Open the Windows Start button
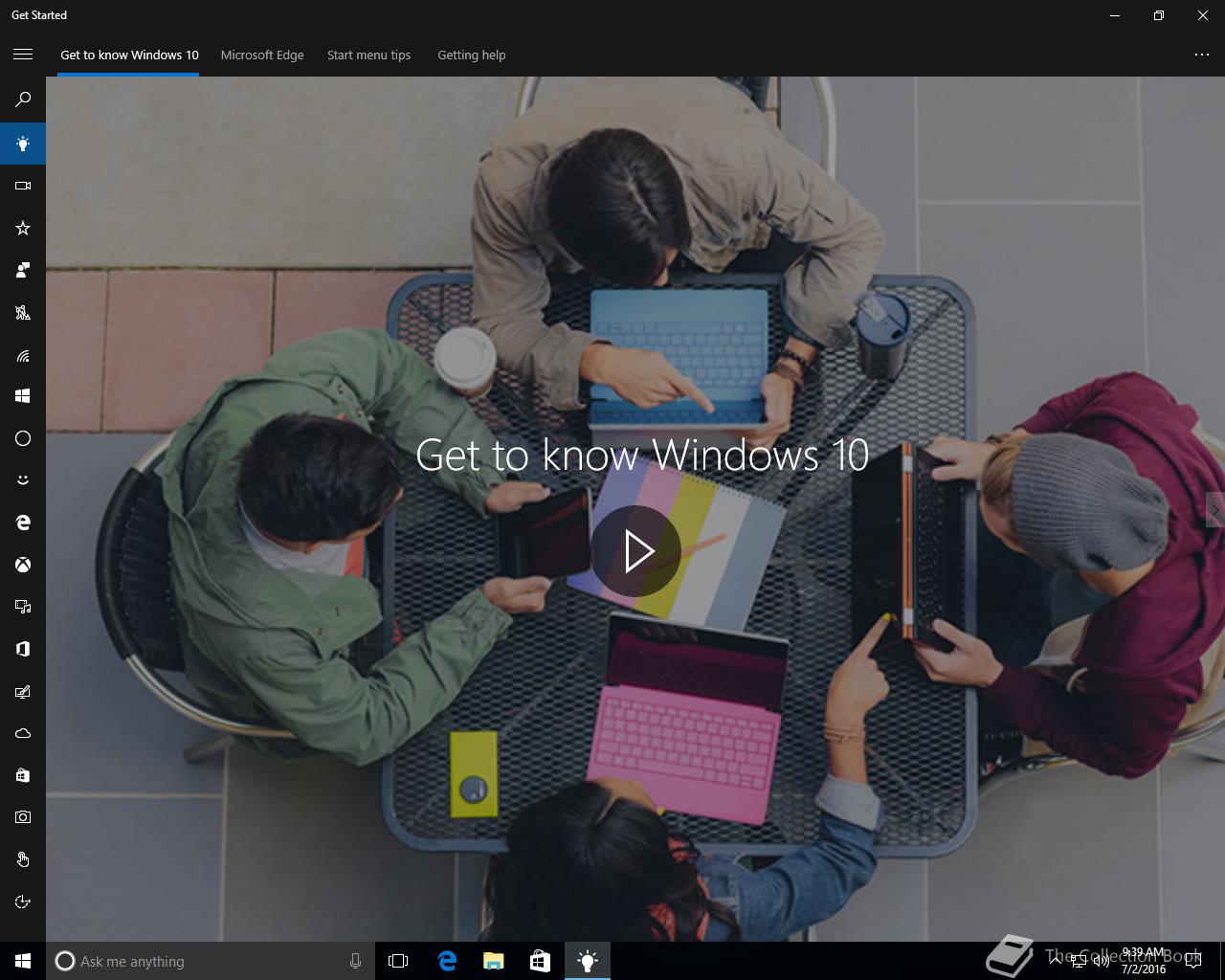The height and width of the screenshot is (980, 1225). [x=23, y=961]
